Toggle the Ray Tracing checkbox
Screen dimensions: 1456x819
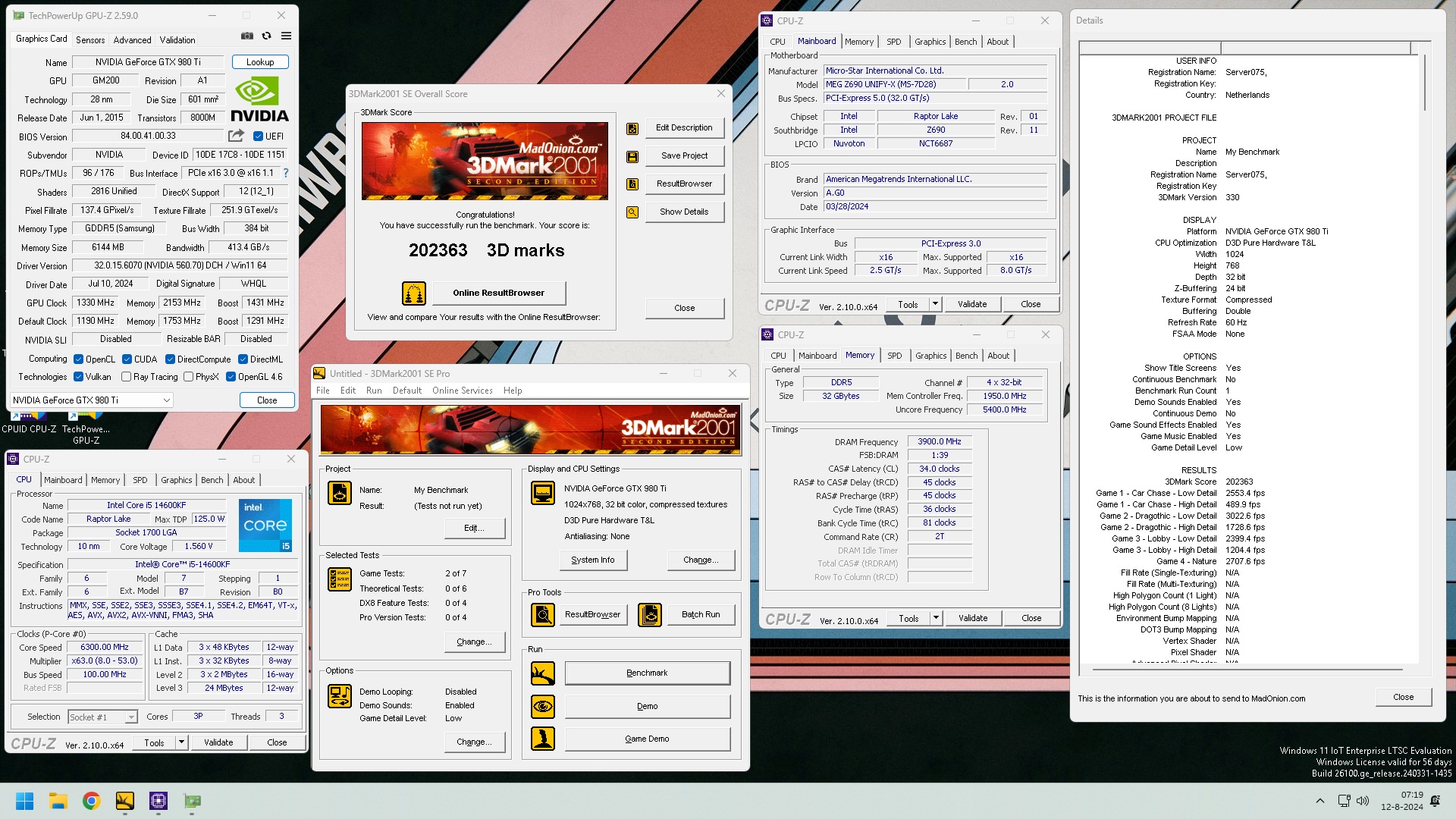tap(127, 377)
